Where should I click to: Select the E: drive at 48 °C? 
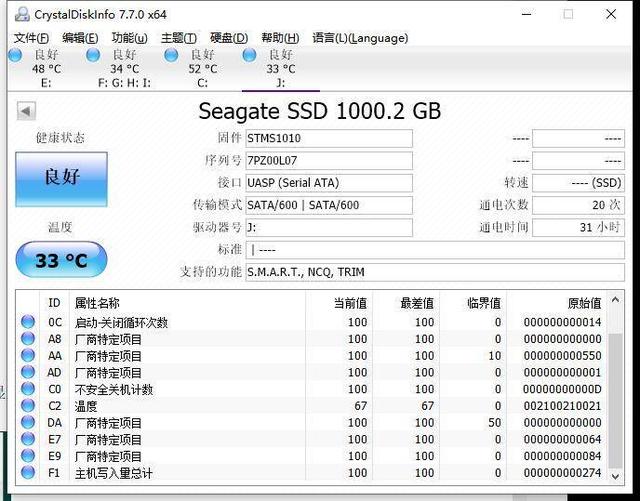tap(46, 69)
